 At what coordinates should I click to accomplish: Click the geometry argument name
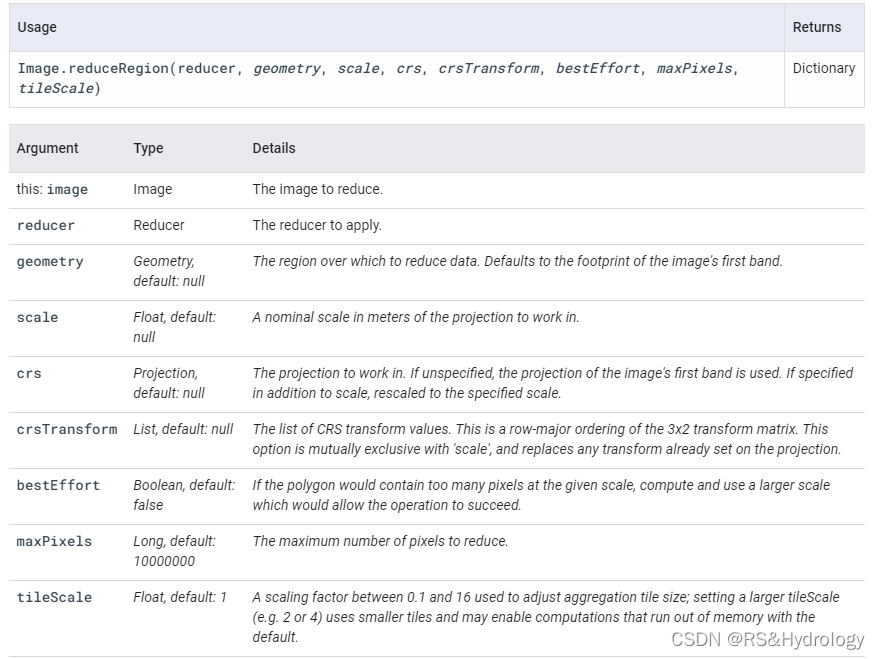(x=50, y=261)
